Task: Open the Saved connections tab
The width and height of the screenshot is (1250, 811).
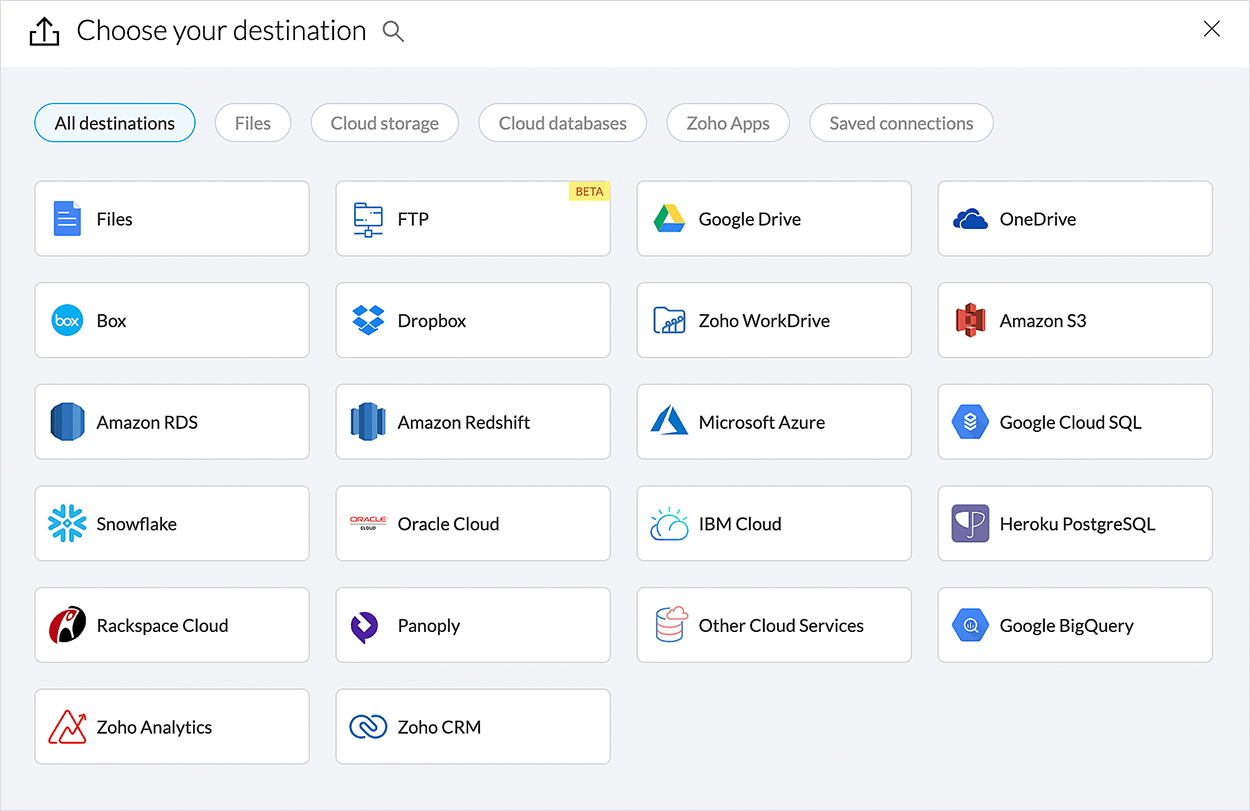Action: [900, 123]
